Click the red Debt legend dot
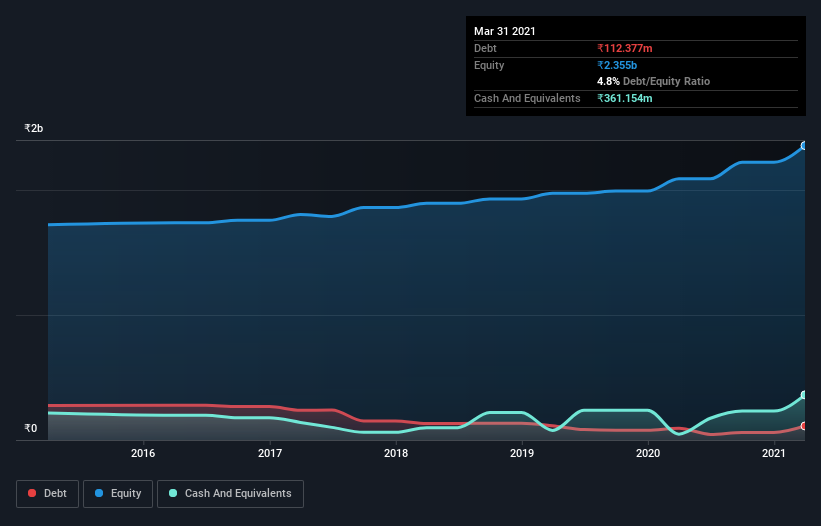This screenshot has height=526, width=821. (32, 493)
